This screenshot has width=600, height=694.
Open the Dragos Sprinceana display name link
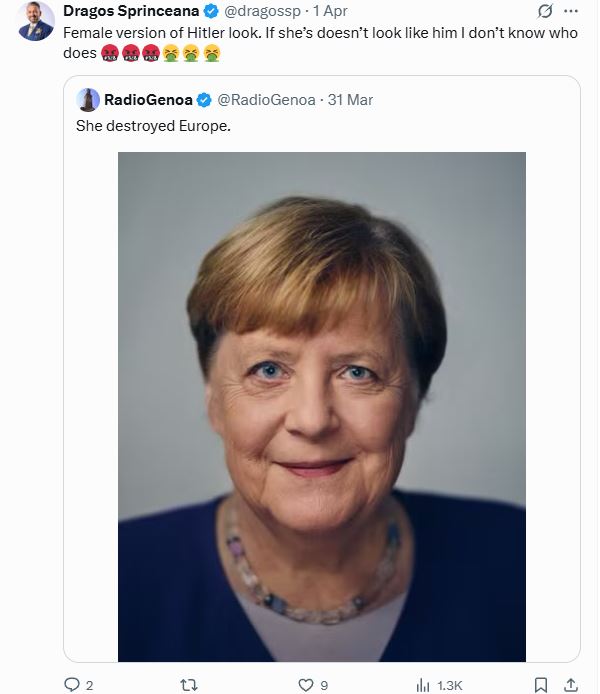(x=131, y=12)
